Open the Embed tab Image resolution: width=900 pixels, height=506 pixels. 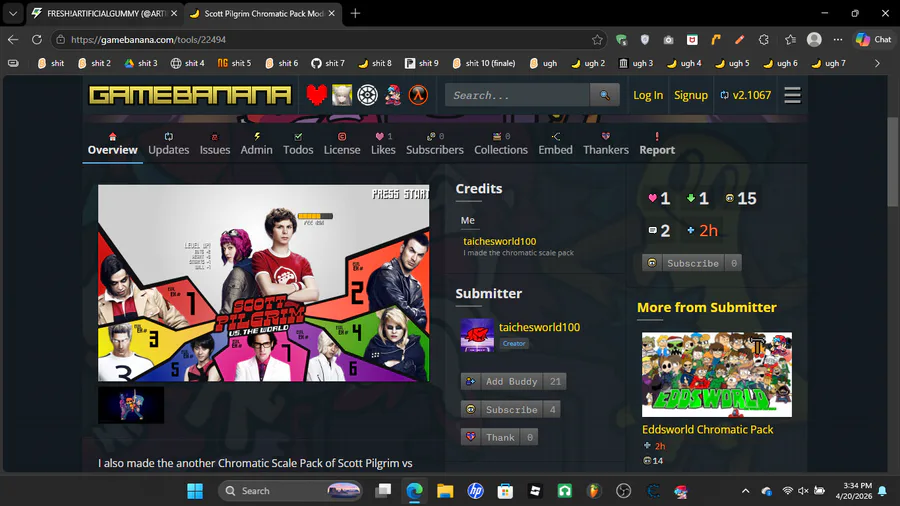[x=555, y=144]
